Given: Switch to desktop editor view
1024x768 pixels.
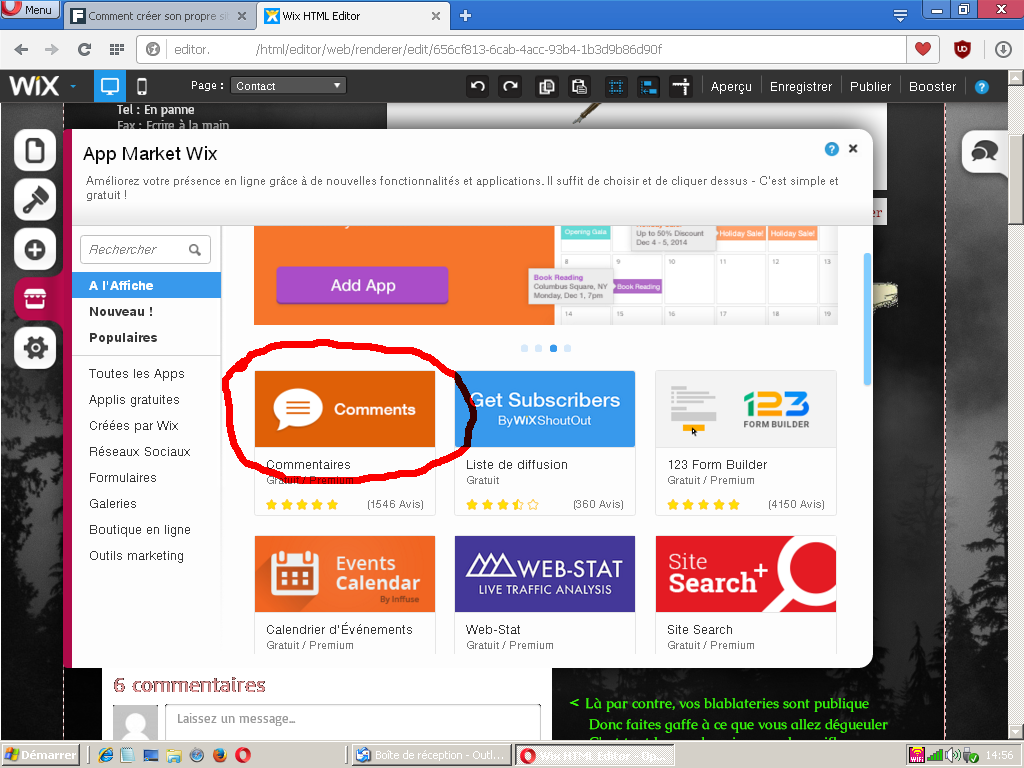Looking at the screenshot, I should click(x=110, y=86).
